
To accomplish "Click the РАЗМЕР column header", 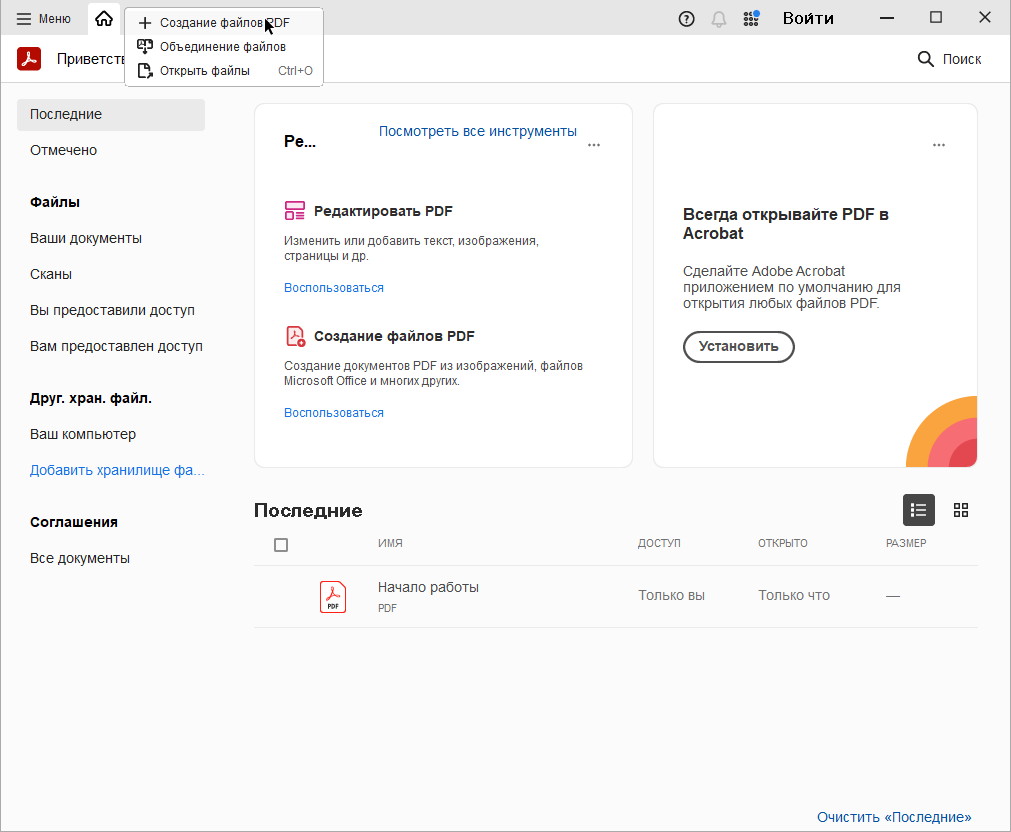I will (906, 544).
